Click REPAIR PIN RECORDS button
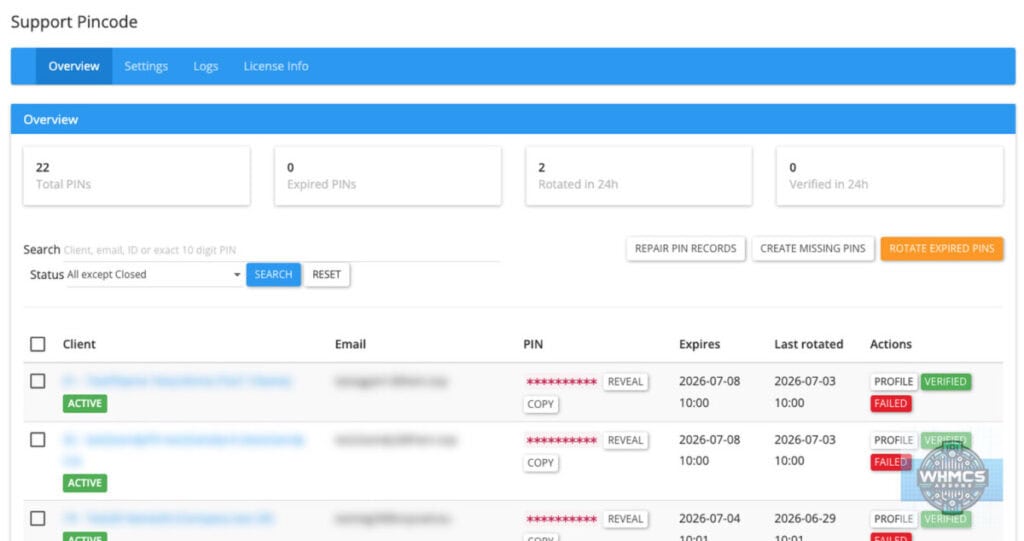This screenshot has height=541, width=1024. [x=686, y=248]
